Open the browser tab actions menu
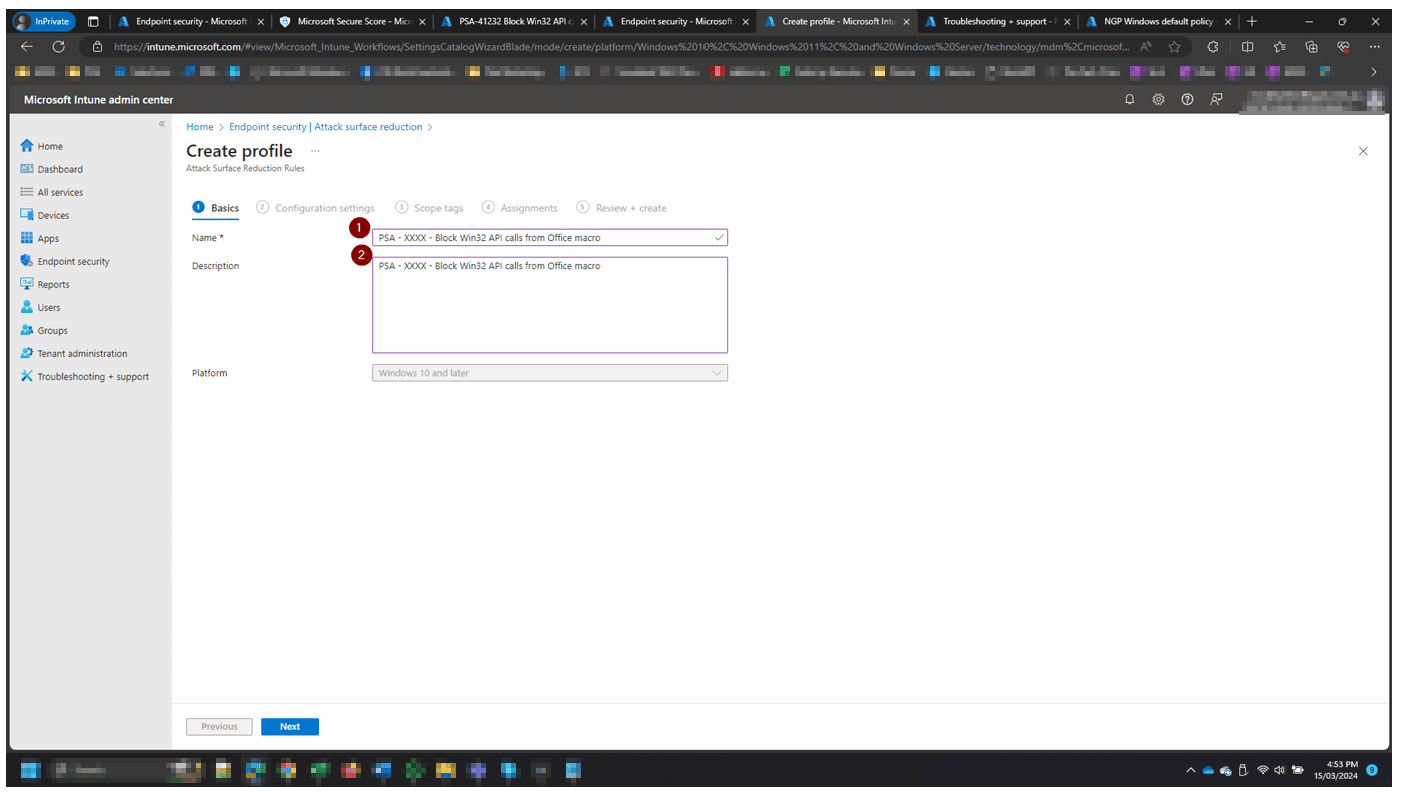 [x=93, y=21]
